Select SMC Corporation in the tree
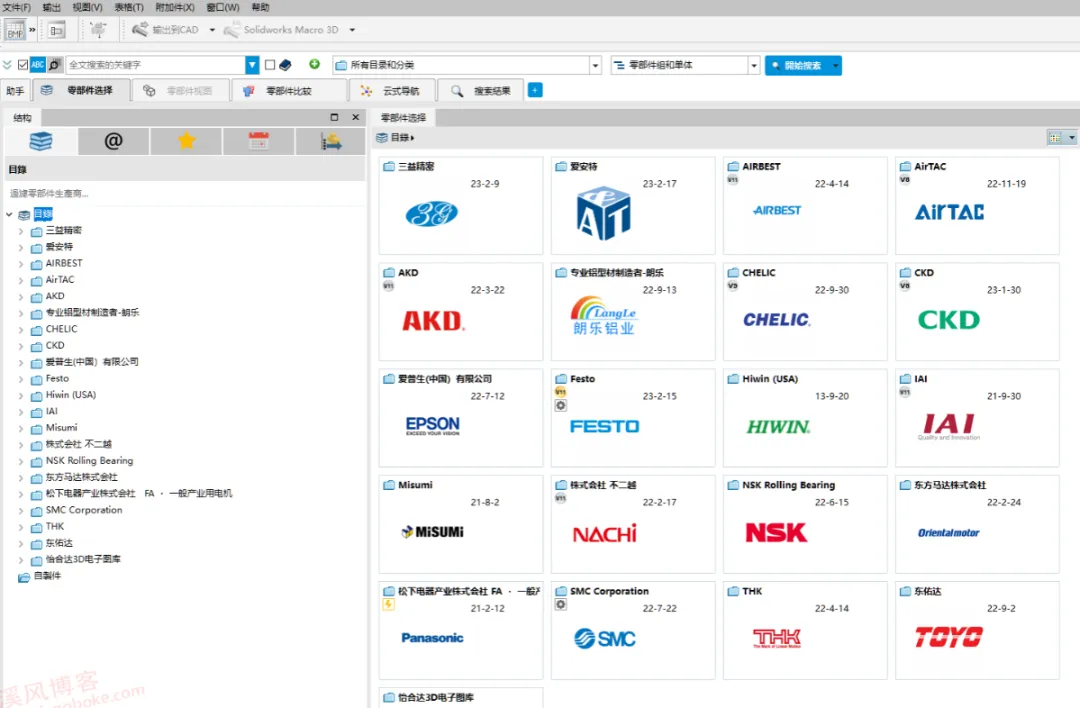 (x=84, y=510)
